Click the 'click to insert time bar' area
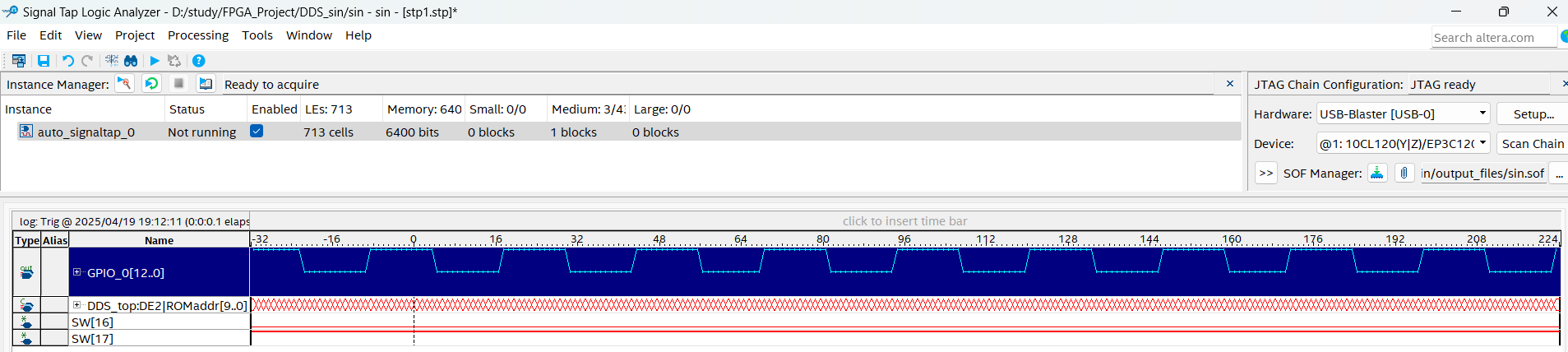 pos(904,221)
